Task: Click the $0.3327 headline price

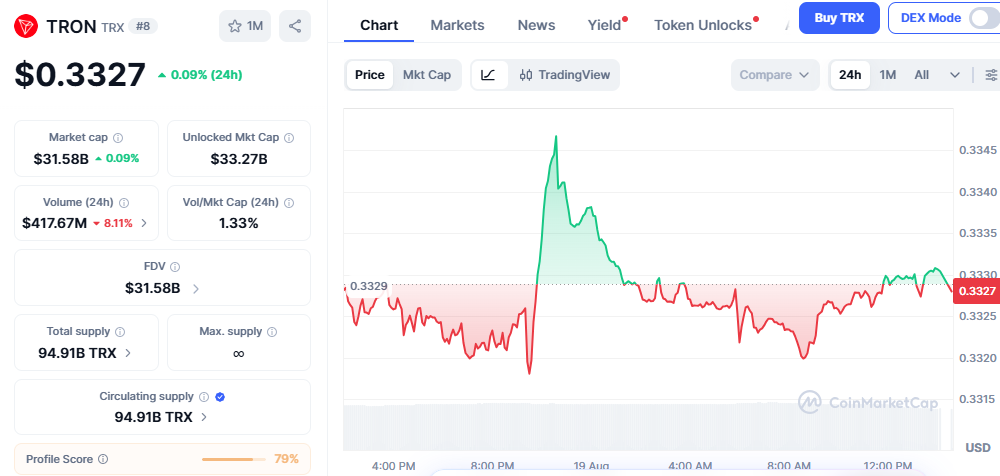Action: (80, 75)
